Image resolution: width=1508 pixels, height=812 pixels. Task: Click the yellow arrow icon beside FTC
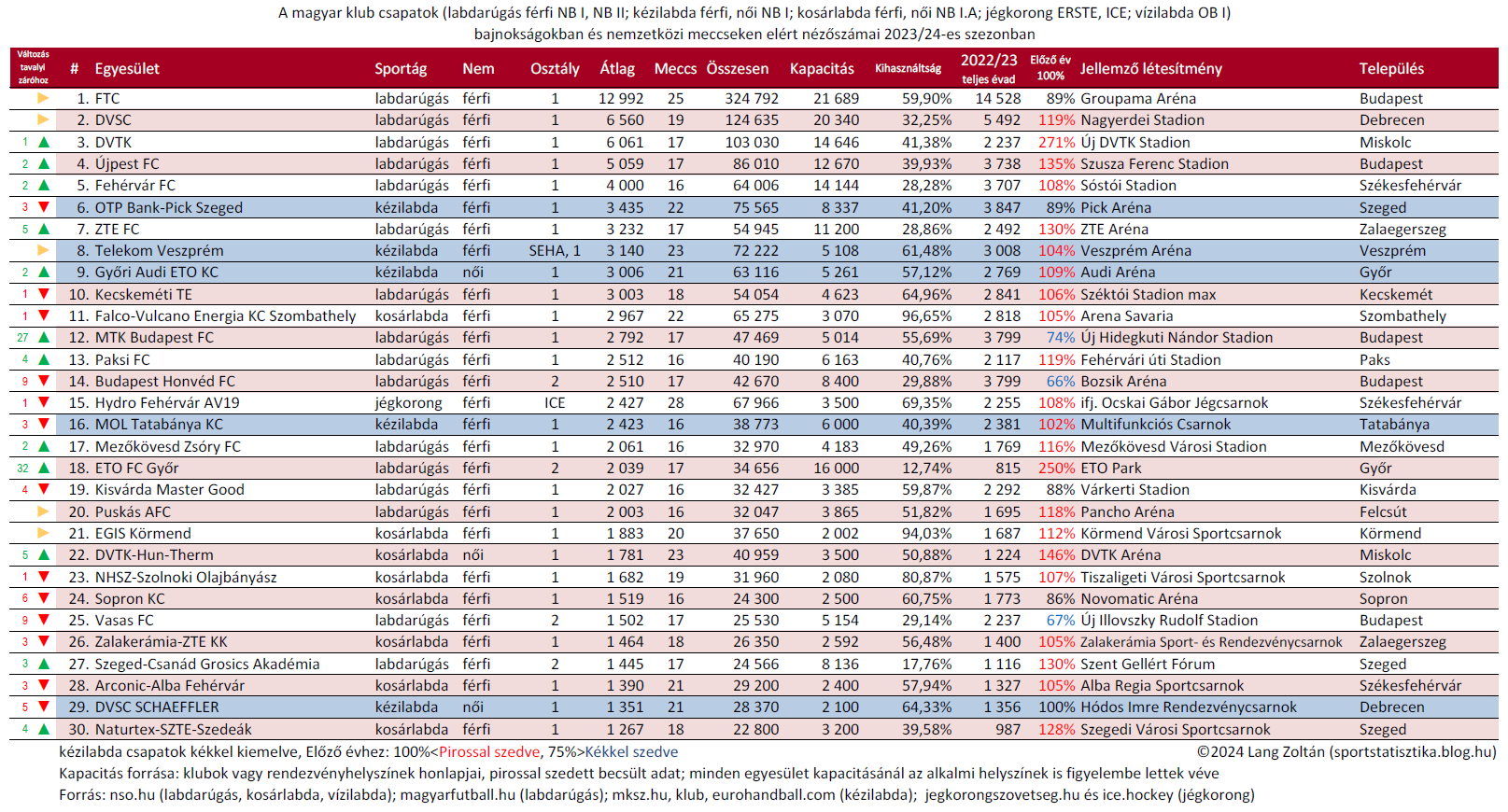click(x=43, y=98)
